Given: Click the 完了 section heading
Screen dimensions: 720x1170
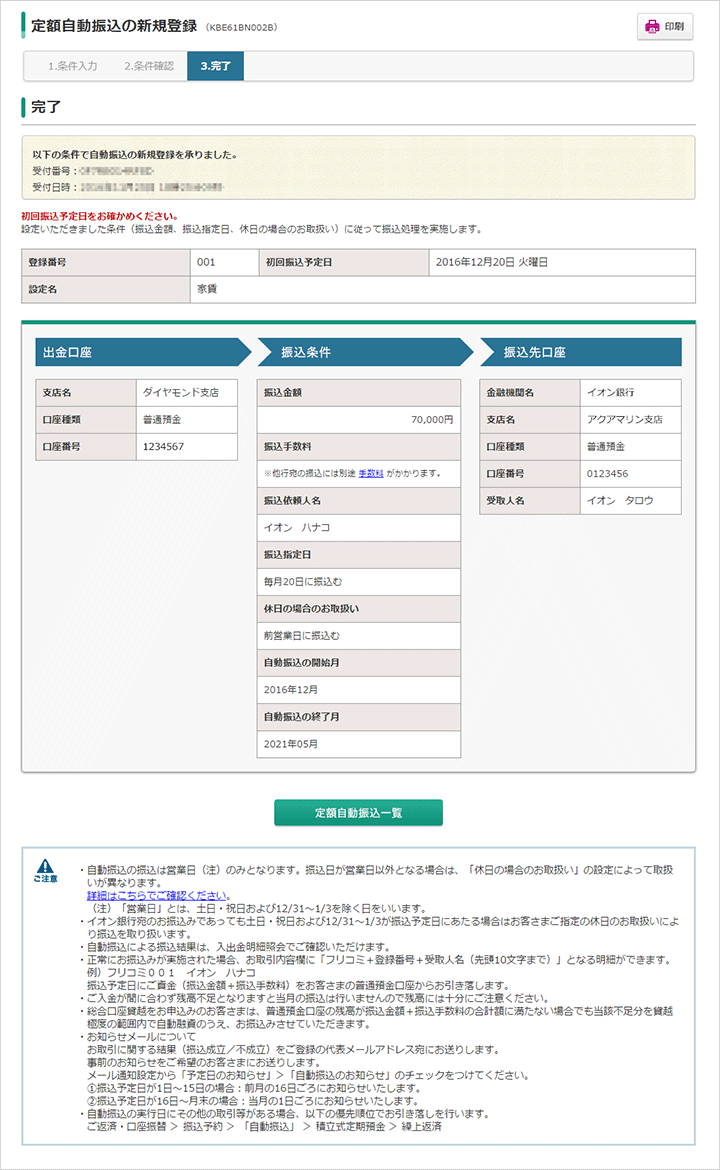Looking at the screenshot, I should click(x=46, y=107).
